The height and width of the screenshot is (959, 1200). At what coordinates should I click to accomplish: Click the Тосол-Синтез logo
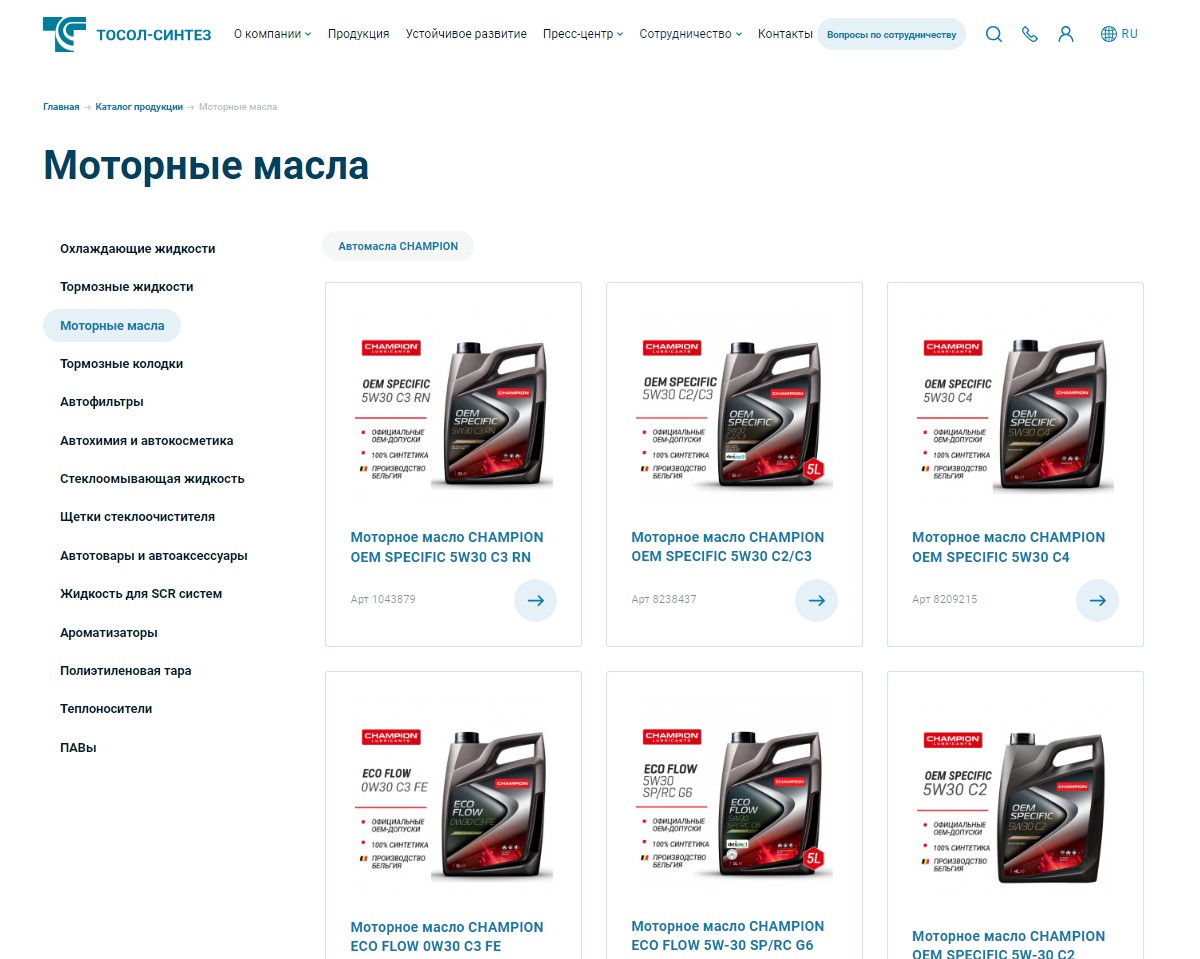point(127,34)
